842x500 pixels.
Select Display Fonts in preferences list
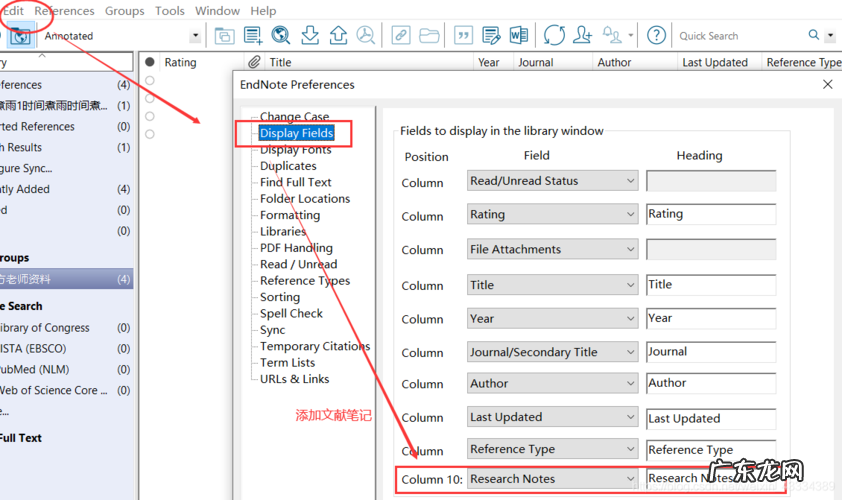click(295, 150)
